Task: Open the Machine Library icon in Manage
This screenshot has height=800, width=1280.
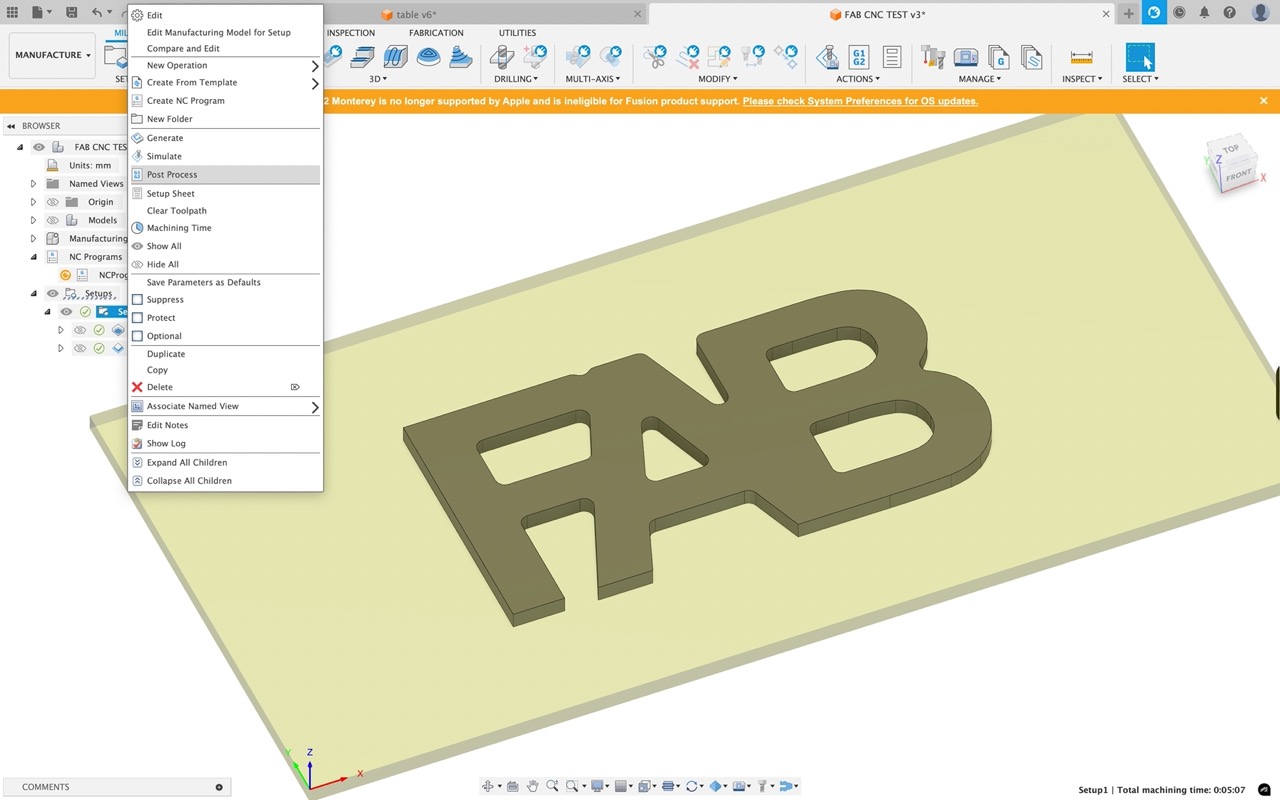Action: pyautogui.click(x=966, y=56)
